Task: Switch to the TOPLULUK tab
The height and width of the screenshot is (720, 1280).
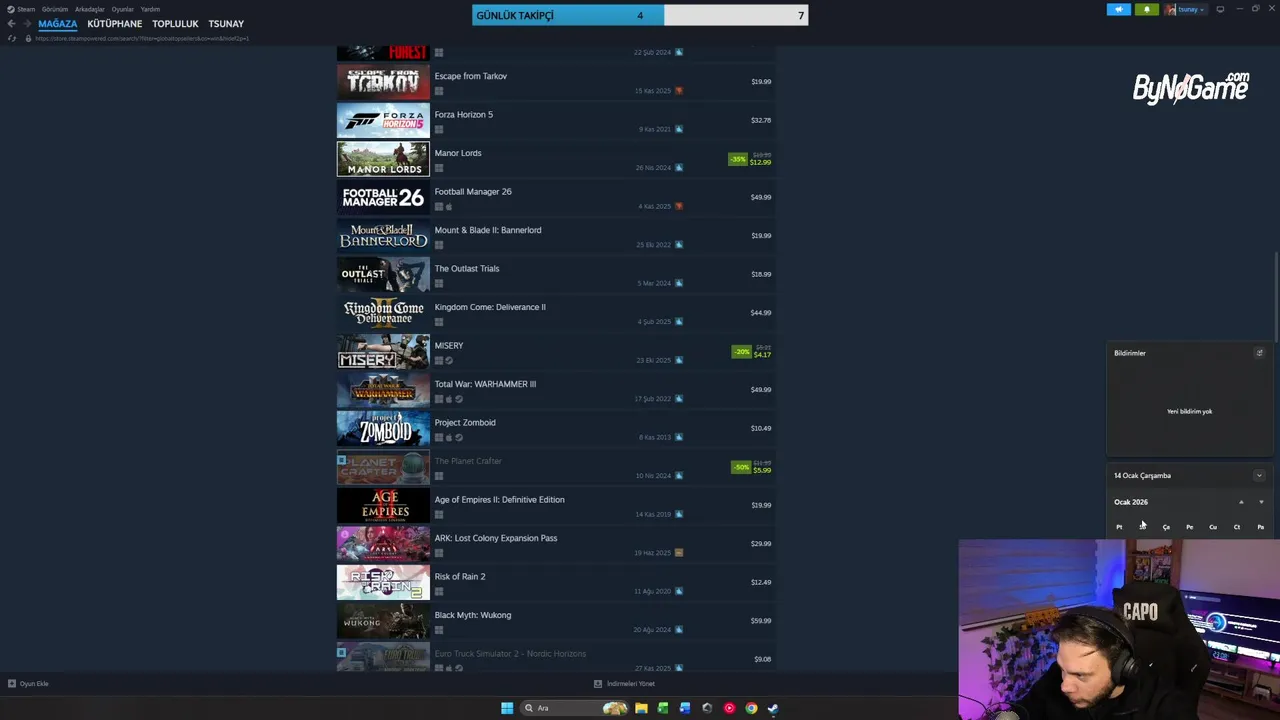Action: [x=175, y=24]
